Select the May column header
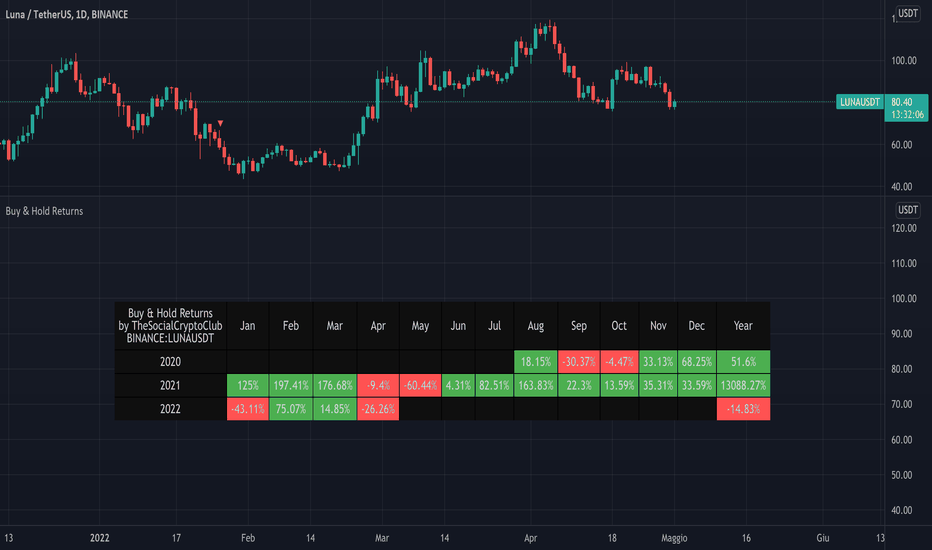The height and width of the screenshot is (550, 932). point(420,326)
